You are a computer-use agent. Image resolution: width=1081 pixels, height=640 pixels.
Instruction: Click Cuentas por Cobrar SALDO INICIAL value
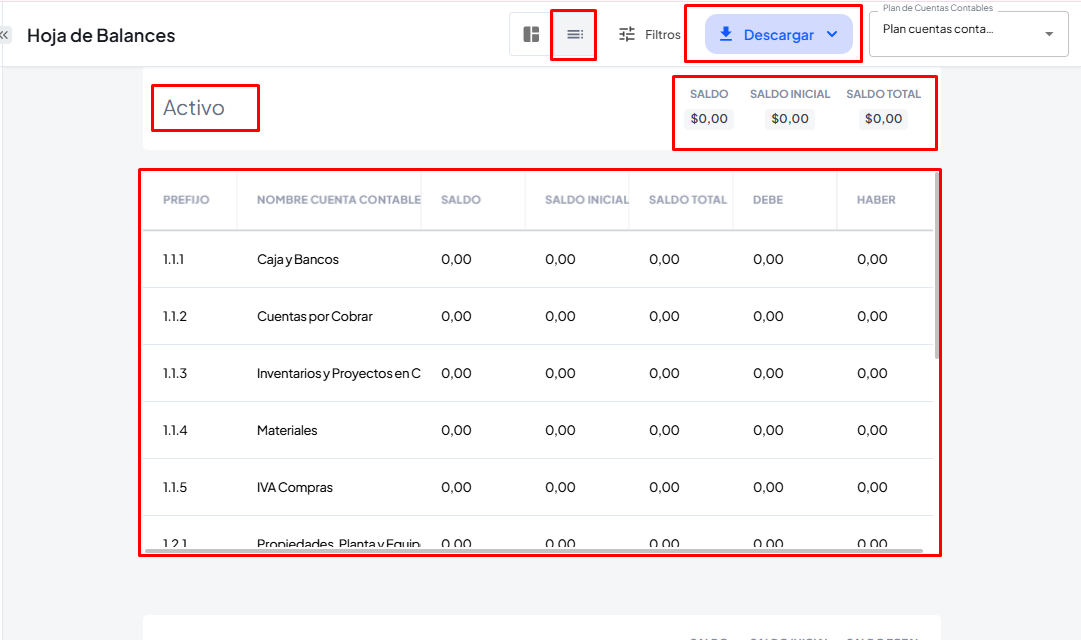[x=560, y=317]
